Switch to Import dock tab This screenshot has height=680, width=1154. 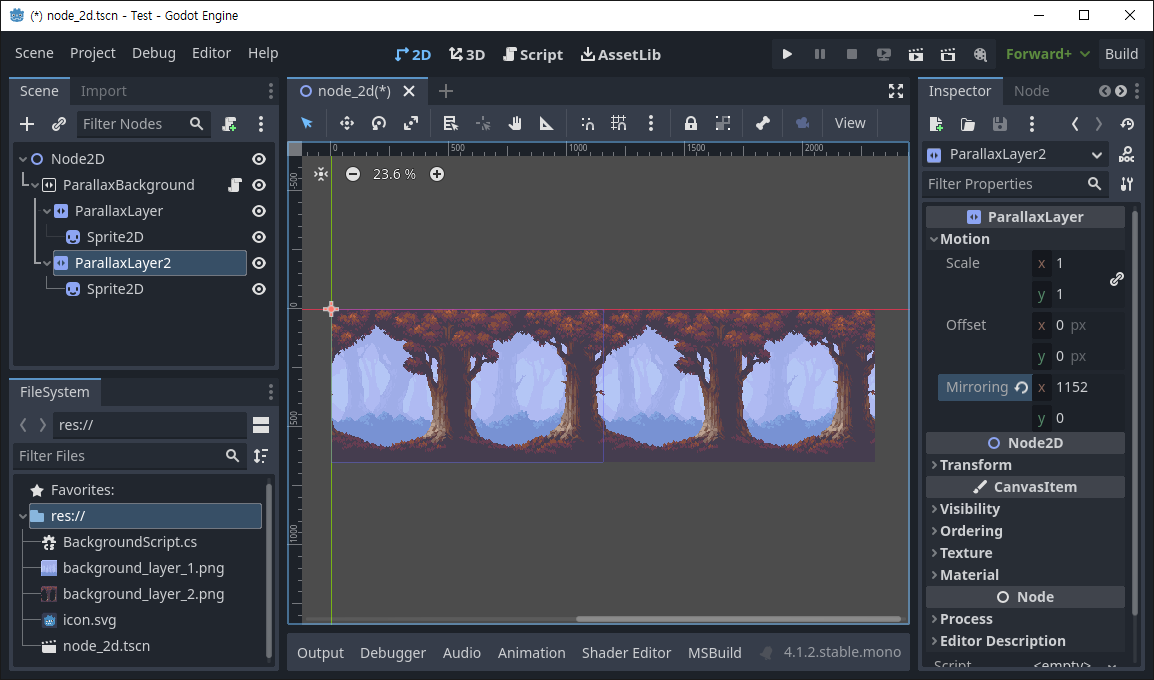coord(104,91)
